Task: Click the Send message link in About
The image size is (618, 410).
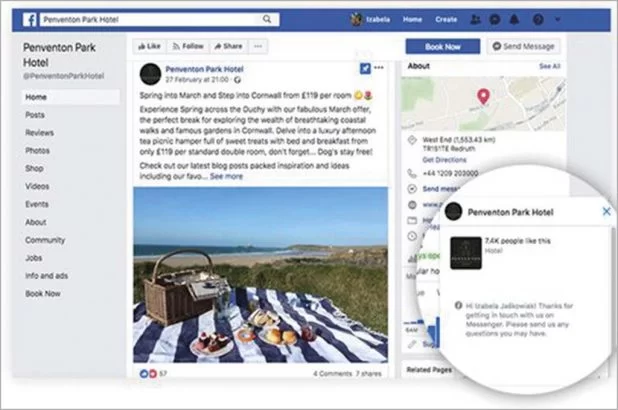Action: pyautogui.click(x=441, y=189)
